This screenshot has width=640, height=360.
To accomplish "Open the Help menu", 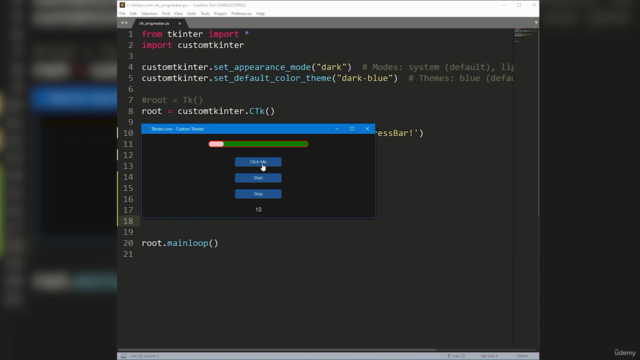I will click(x=260, y=13).
